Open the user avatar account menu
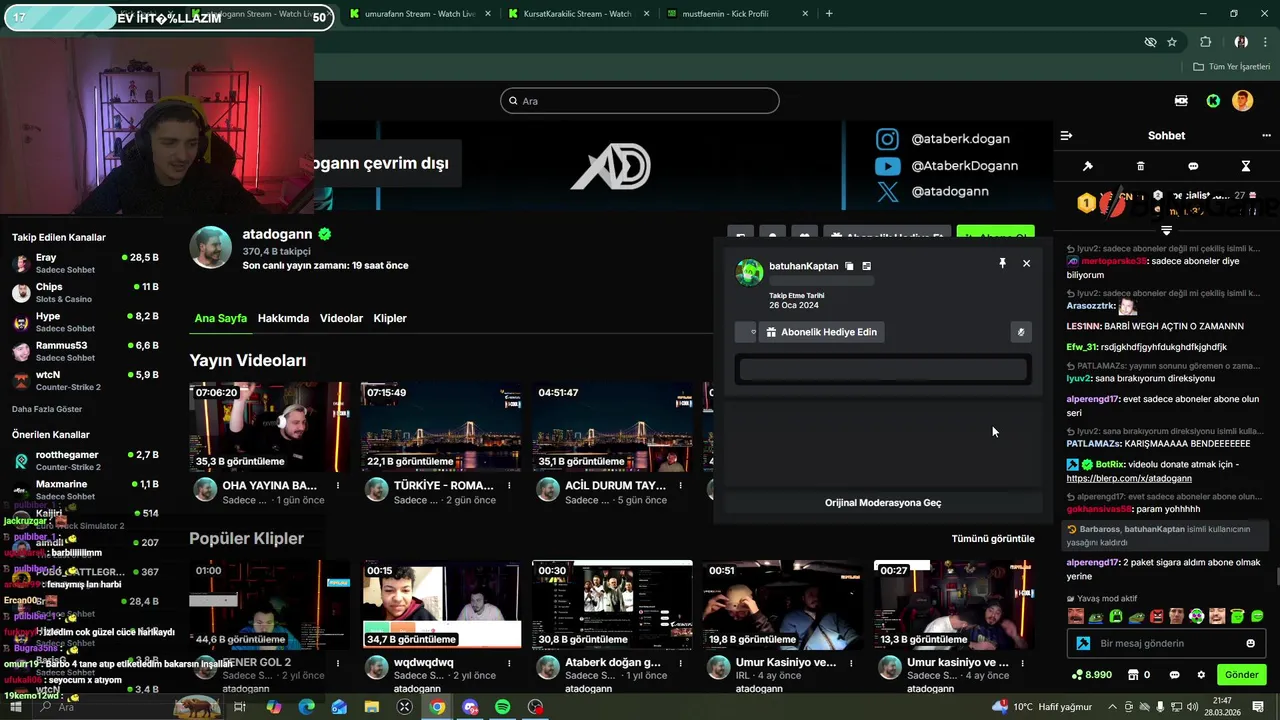The image size is (1280, 720). click(1242, 101)
